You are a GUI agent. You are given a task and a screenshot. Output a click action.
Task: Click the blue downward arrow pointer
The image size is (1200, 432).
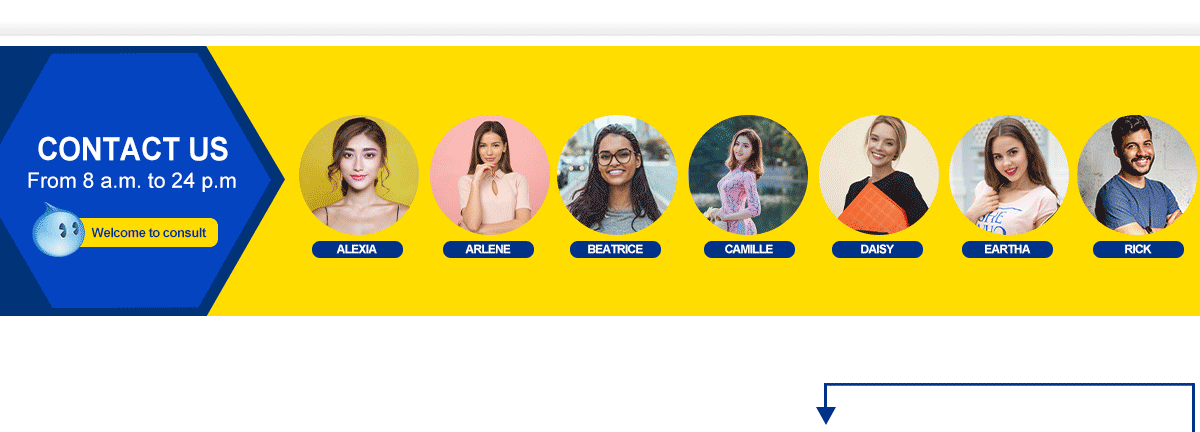pos(826,414)
